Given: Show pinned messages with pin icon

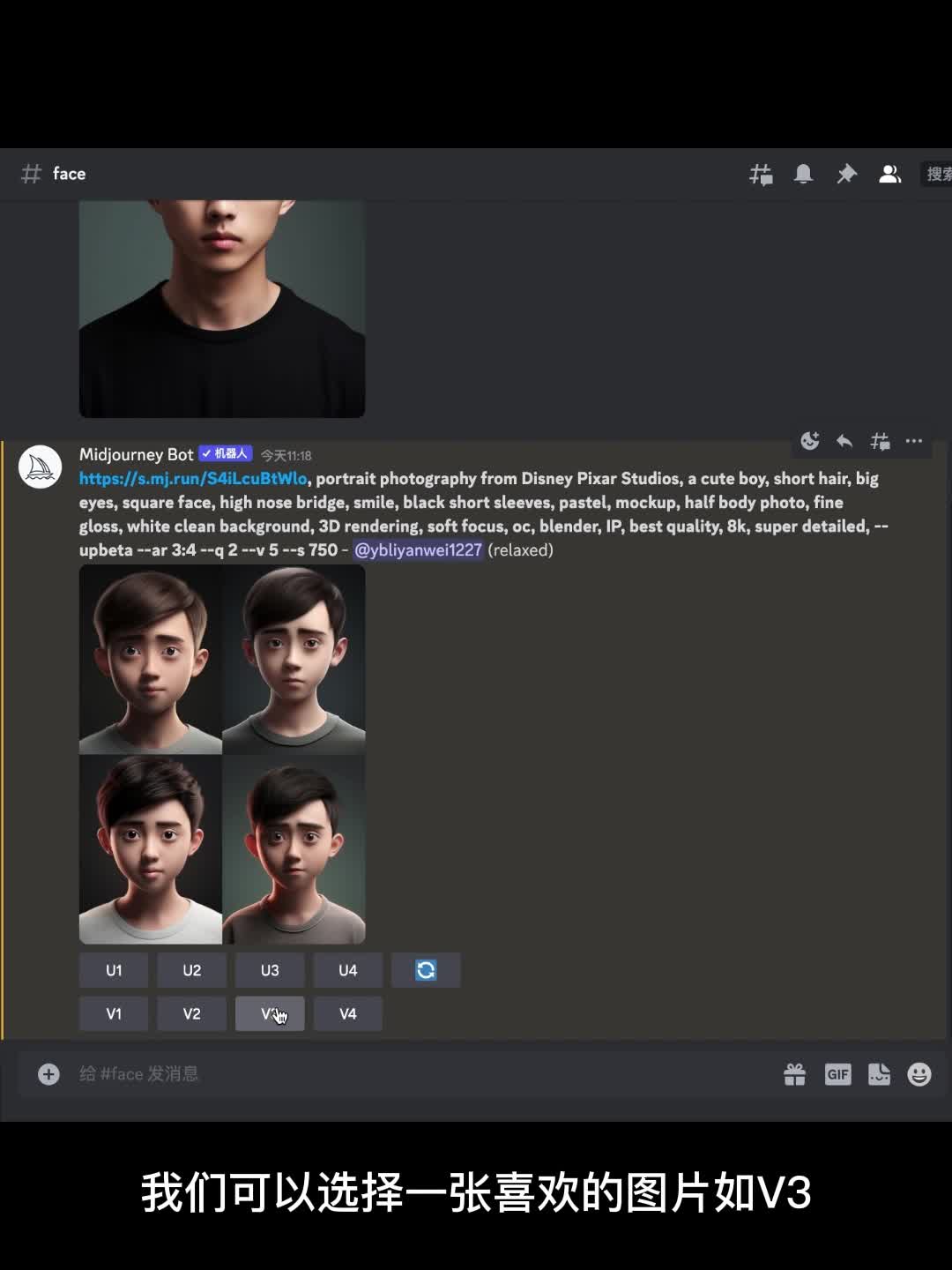Looking at the screenshot, I should coord(846,175).
